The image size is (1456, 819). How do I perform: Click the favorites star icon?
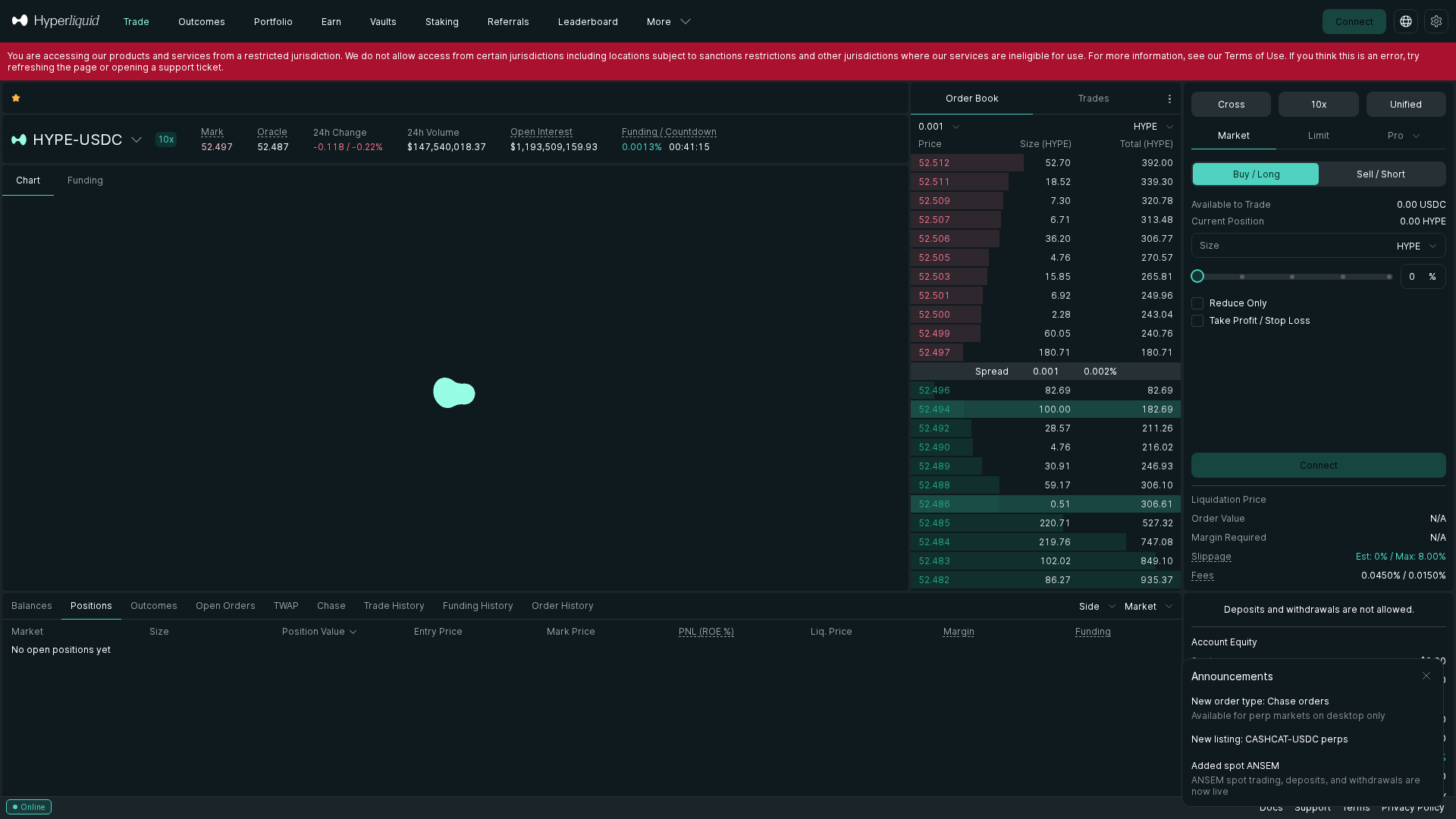click(x=16, y=98)
